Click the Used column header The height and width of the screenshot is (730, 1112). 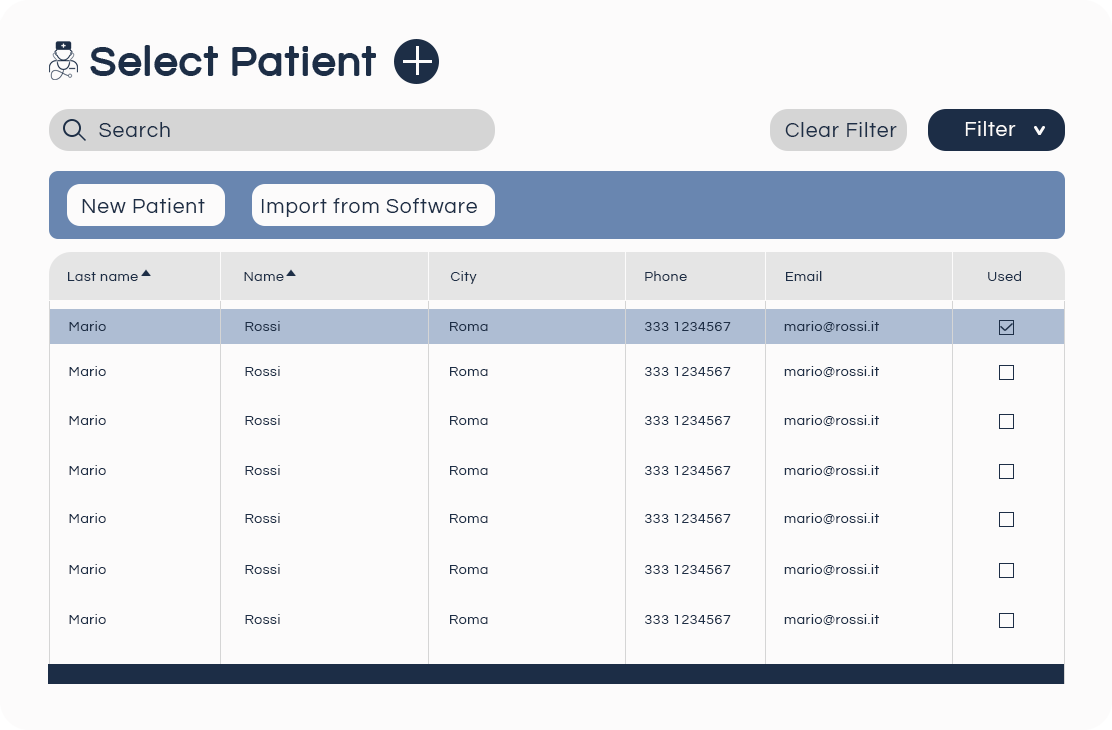[x=1004, y=277]
